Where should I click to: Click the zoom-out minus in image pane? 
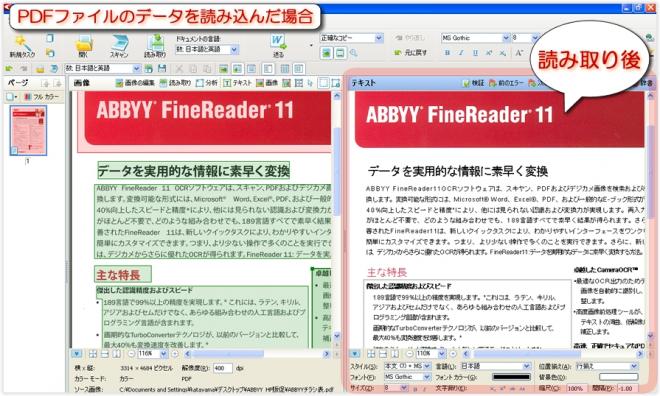coord(131,354)
